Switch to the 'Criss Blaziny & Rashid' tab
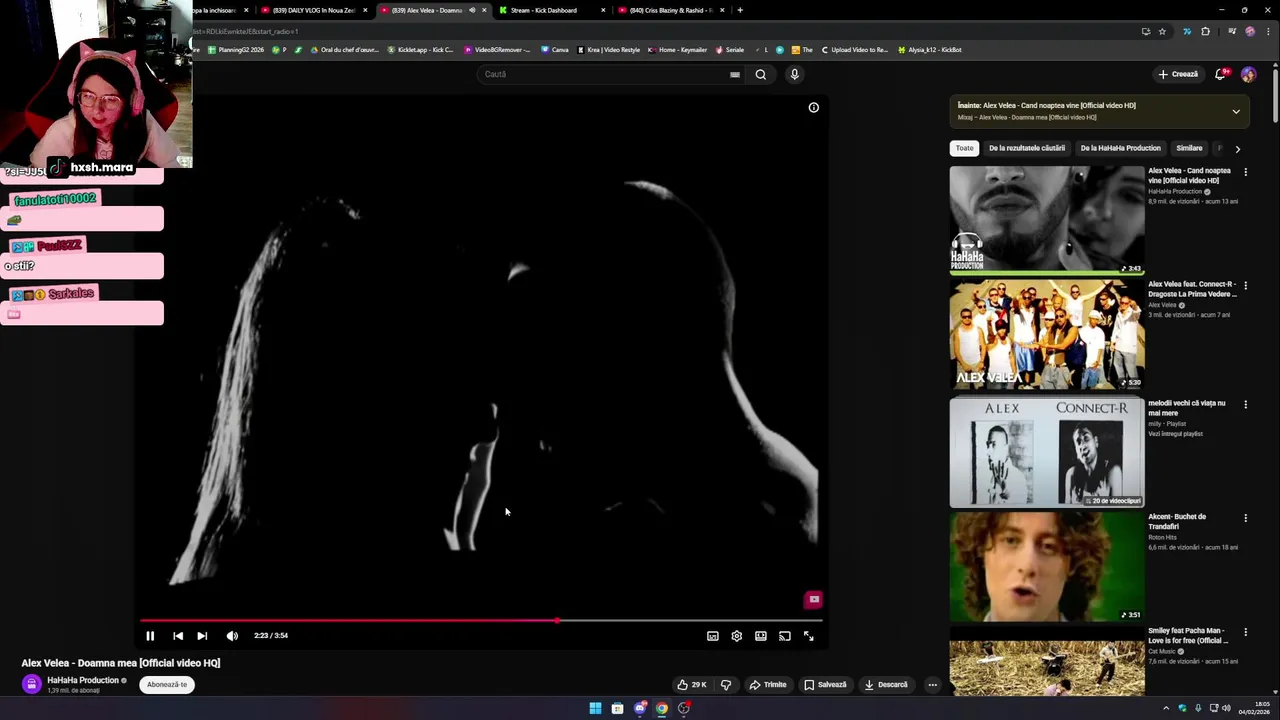Screen dimensions: 1280x720 670,10
